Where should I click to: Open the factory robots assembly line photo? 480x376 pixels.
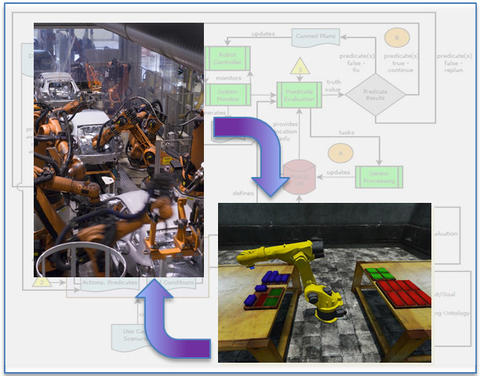coord(119,150)
